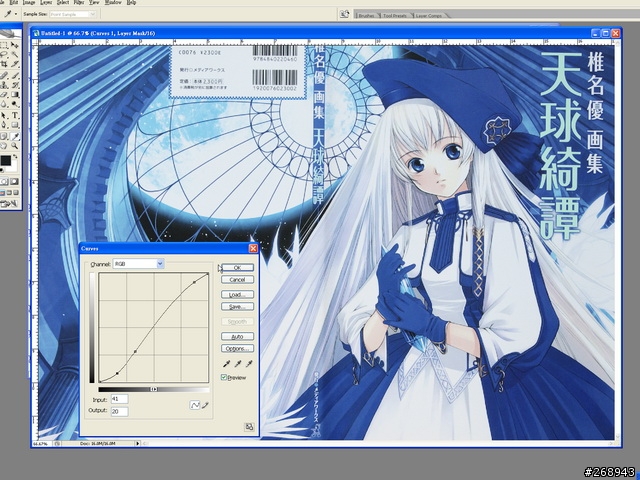
Task: Set Standard Screen mode
Action: pyautogui.click(x=2, y=193)
